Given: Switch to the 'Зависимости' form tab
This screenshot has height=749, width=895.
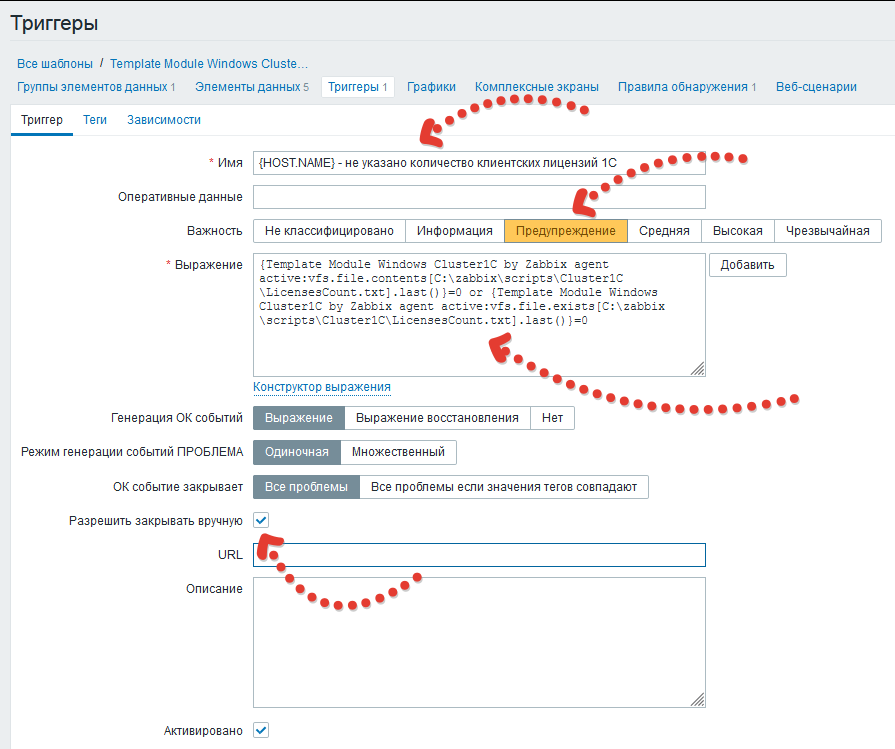Looking at the screenshot, I should (x=164, y=120).
